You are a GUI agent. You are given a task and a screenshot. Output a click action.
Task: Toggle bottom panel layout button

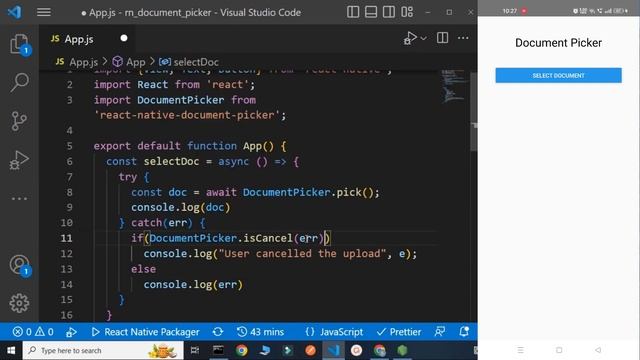(371, 12)
